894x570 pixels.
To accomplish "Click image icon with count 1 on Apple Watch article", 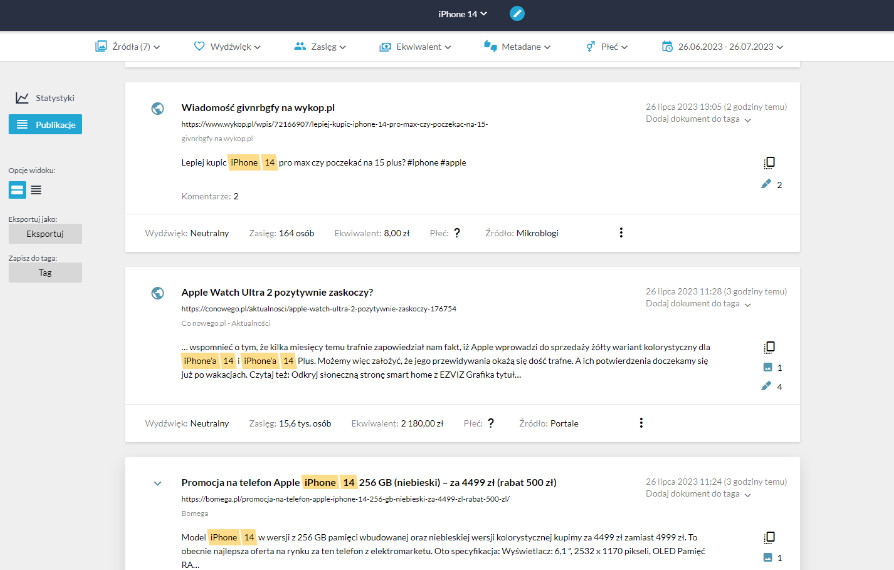I will tap(767, 367).
